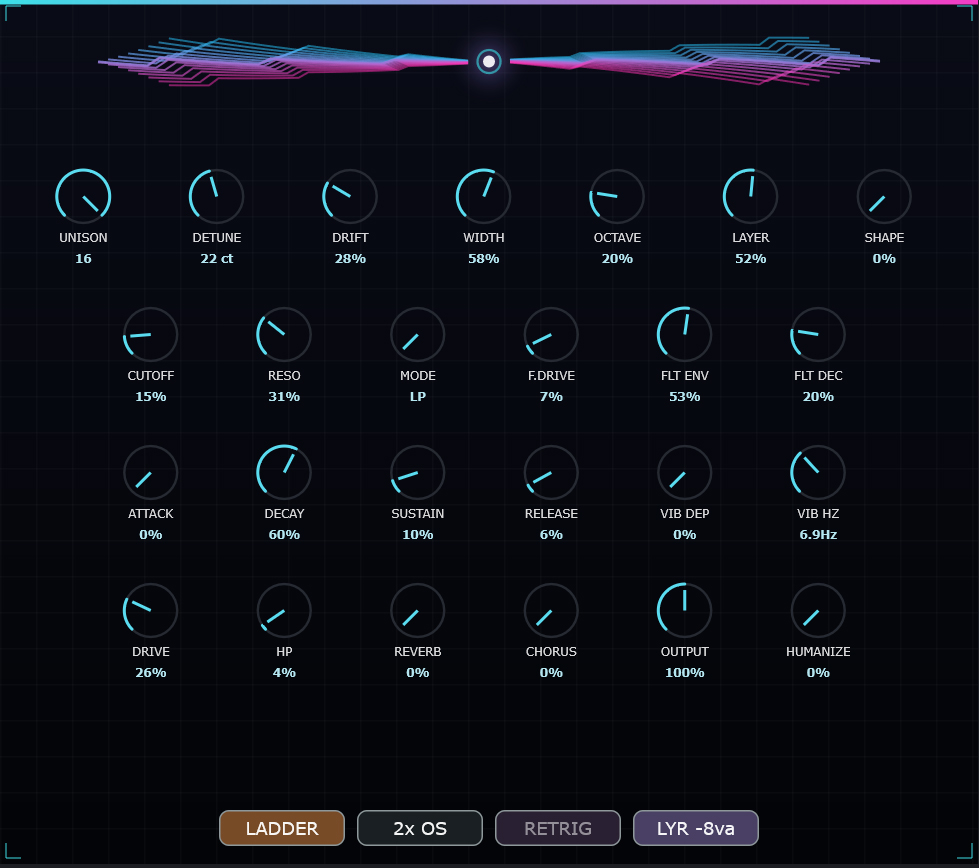Click the output value 100%

tap(685, 673)
